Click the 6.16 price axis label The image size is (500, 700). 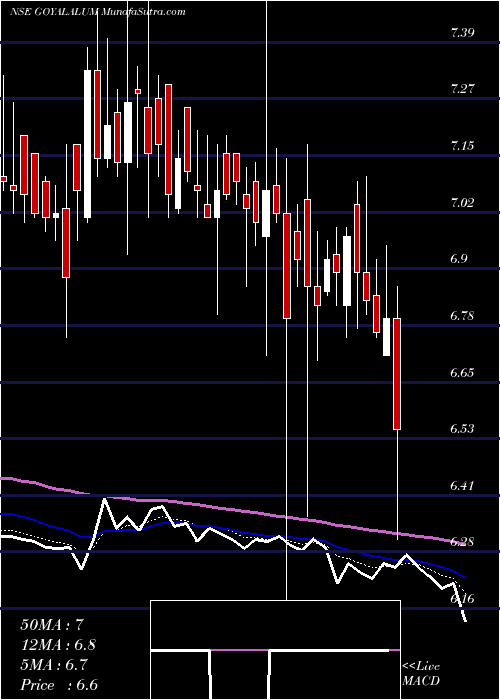tap(462, 599)
